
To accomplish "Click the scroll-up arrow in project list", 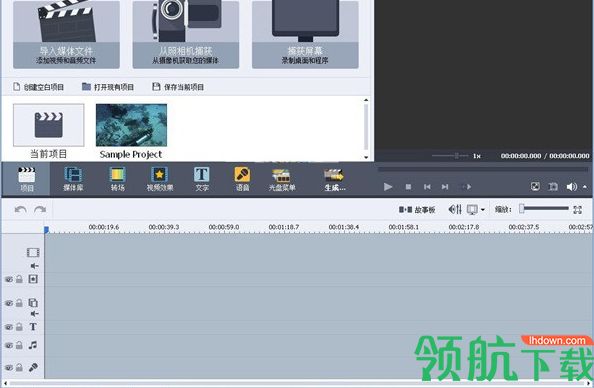I will coord(366,100).
